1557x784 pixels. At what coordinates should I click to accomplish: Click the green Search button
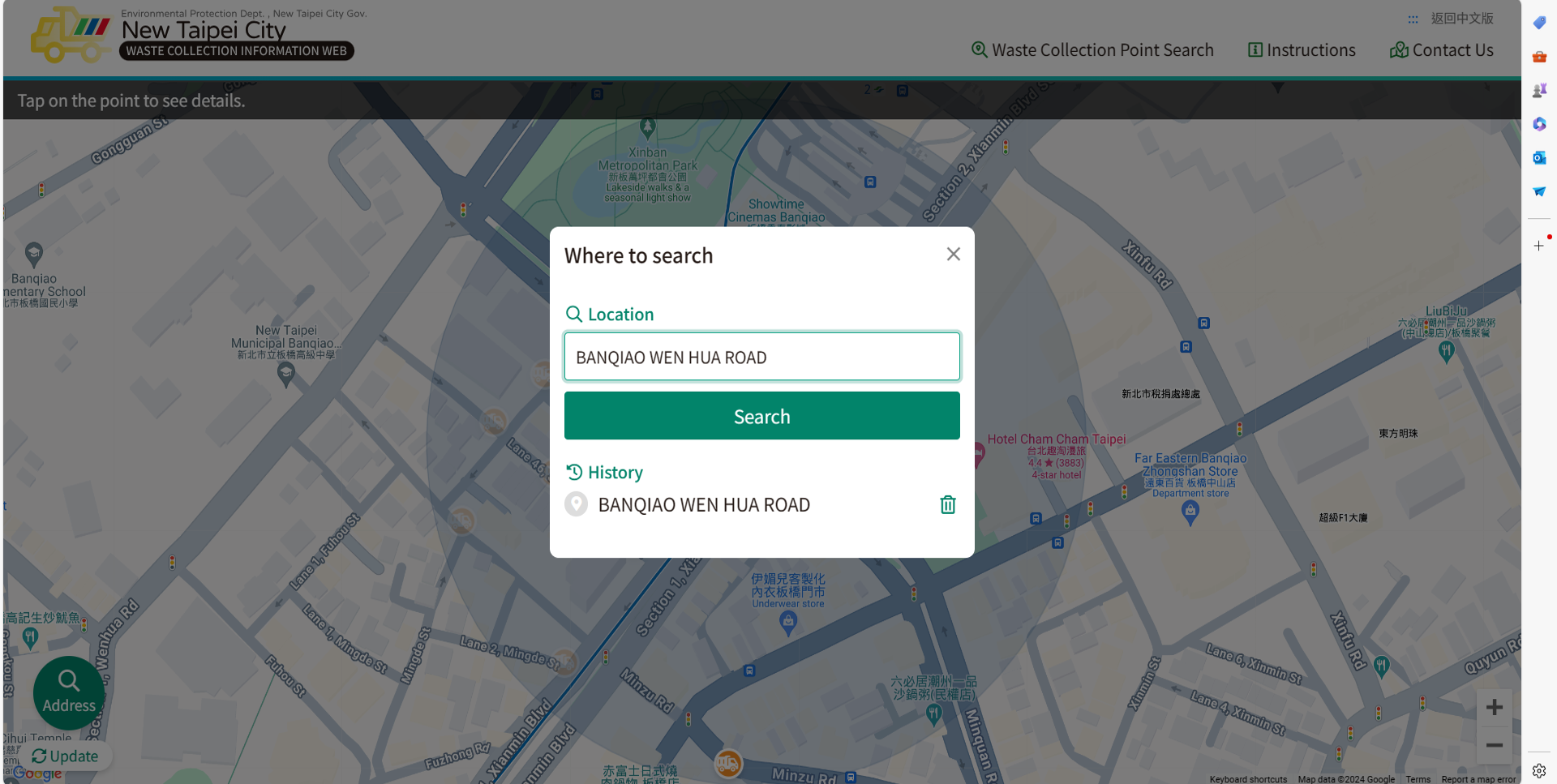click(x=762, y=416)
